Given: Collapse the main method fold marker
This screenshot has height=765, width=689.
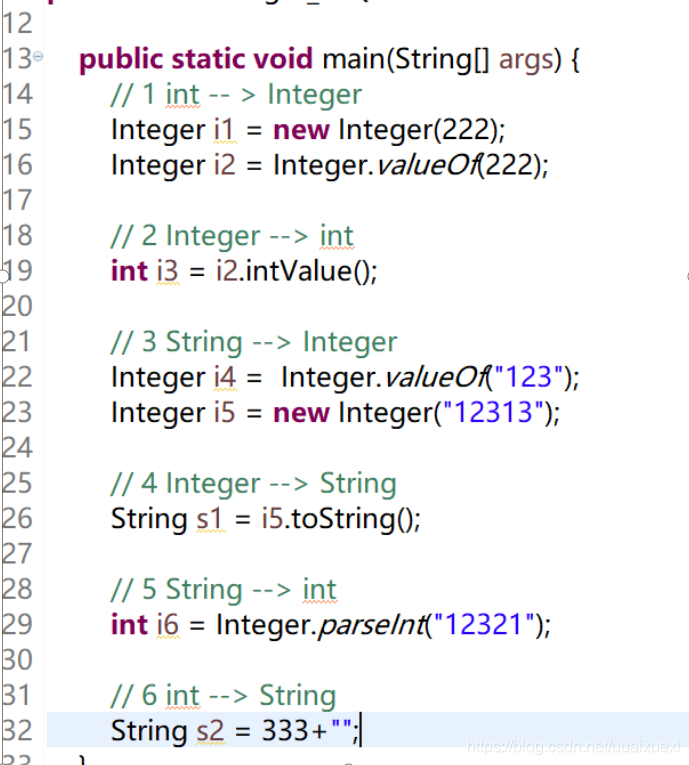Looking at the screenshot, I should (38, 57).
